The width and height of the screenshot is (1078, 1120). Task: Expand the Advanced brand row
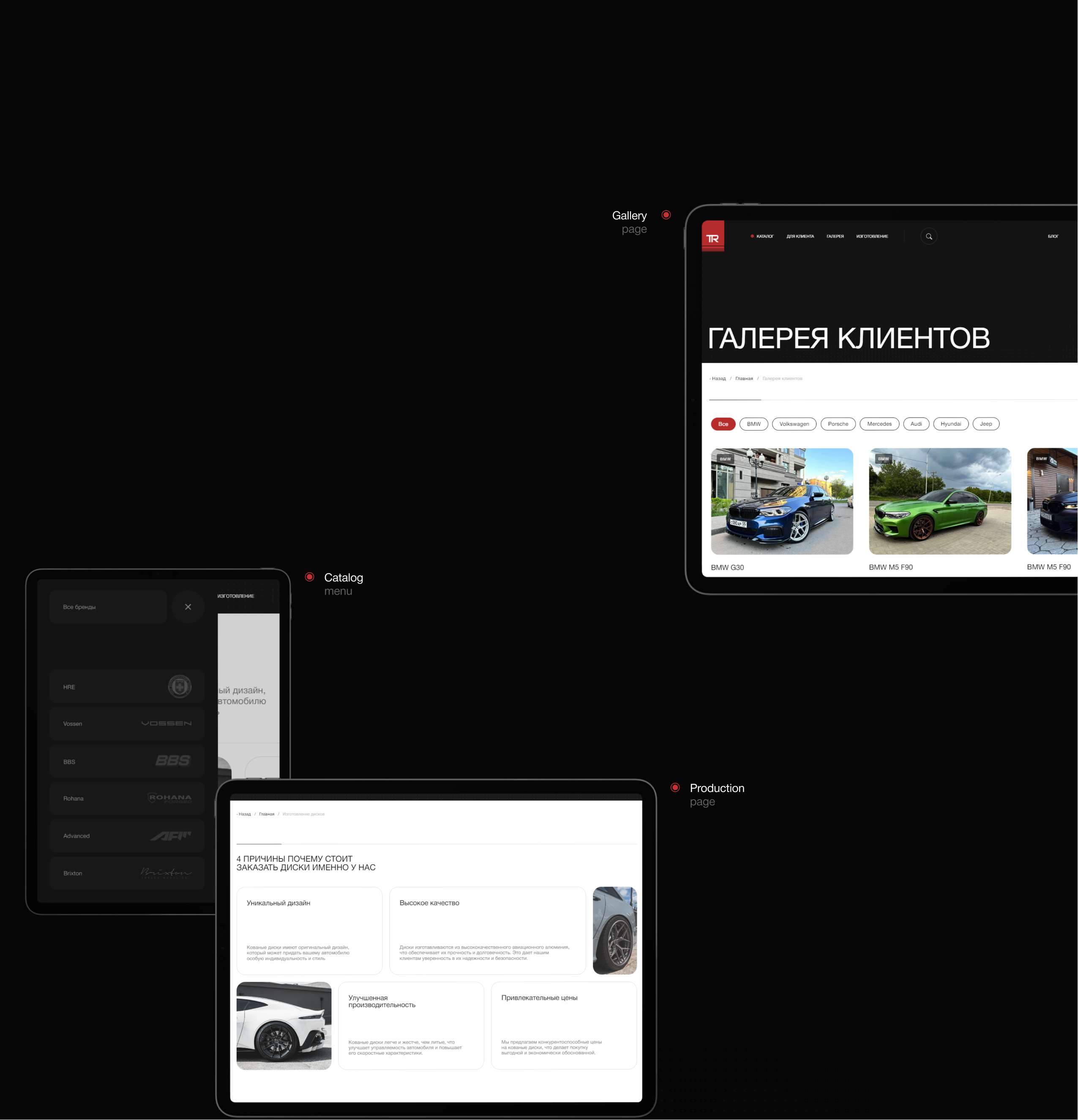[127, 836]
